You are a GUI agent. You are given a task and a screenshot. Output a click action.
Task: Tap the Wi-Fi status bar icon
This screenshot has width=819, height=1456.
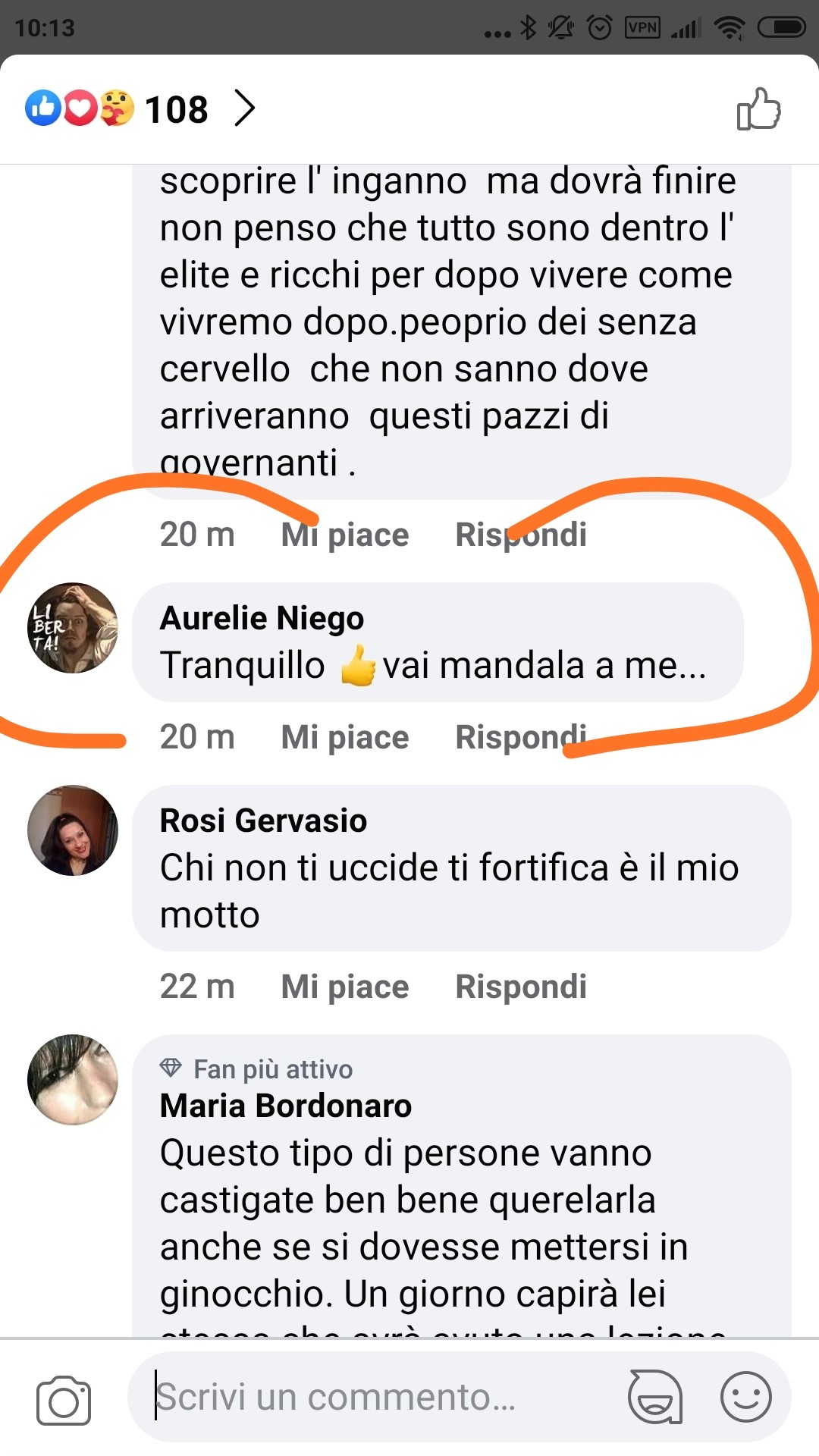(x=730, y=28)
